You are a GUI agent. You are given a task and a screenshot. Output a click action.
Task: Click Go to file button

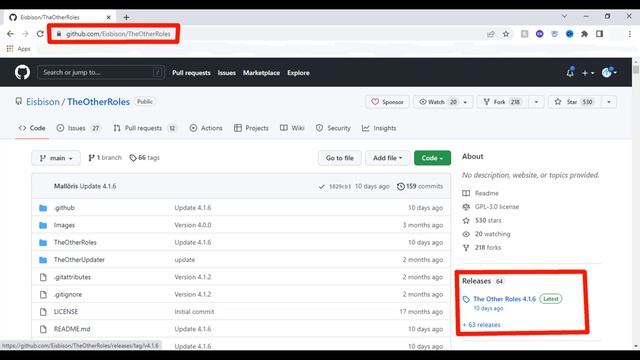pyautogui.click(x=340, y=158)
